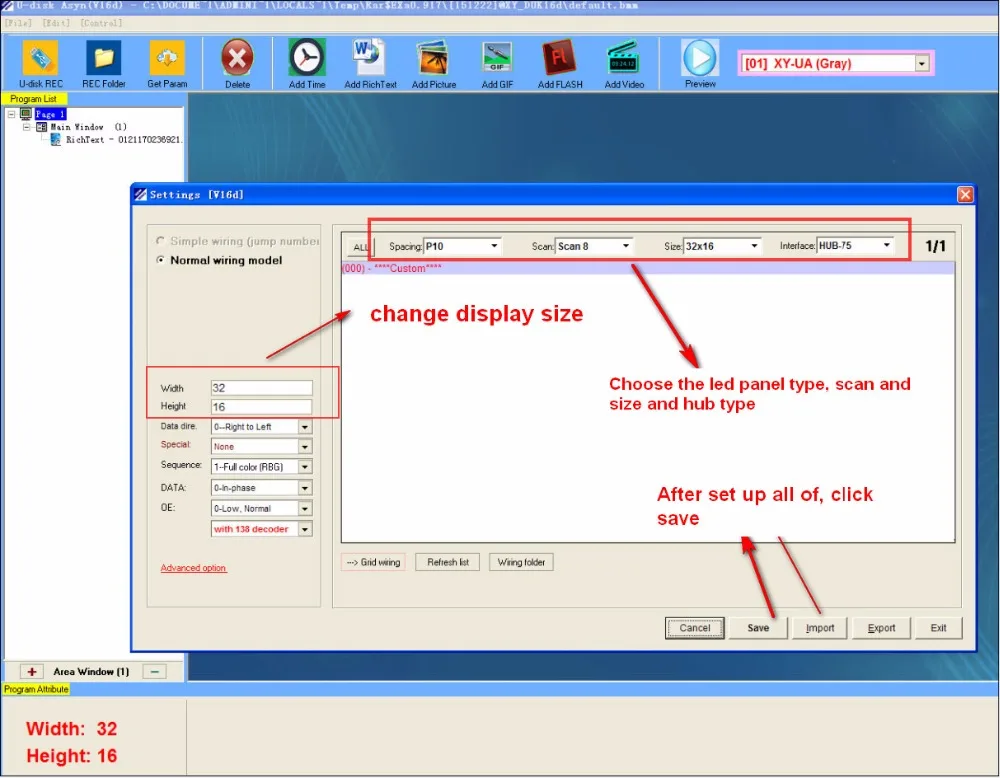Select the Program Attribute tab
This screenshot has width=1000, height=778.
[x=36, y=689]
